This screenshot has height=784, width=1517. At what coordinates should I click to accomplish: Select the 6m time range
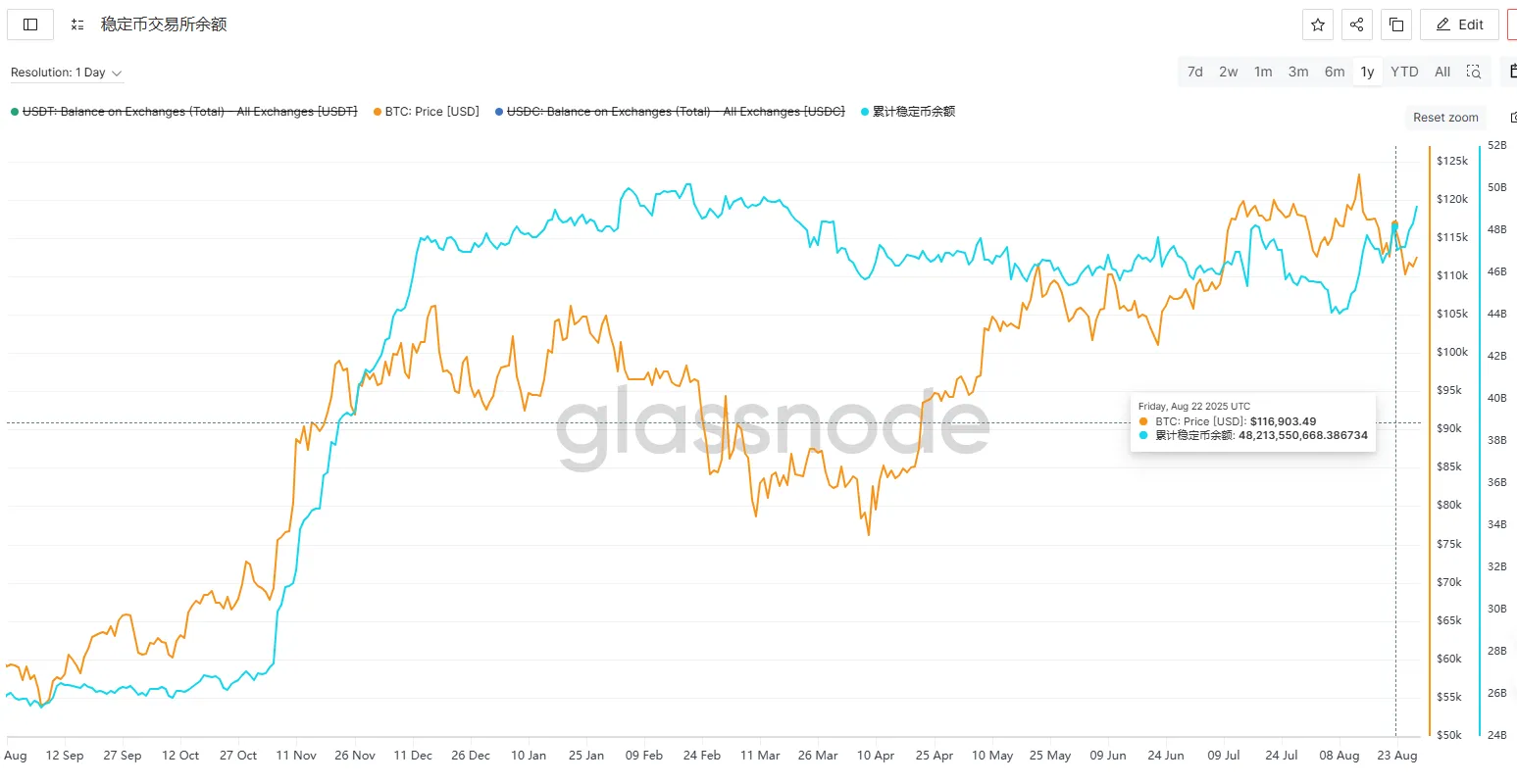pyautogui.click(x=1335, y=72)
